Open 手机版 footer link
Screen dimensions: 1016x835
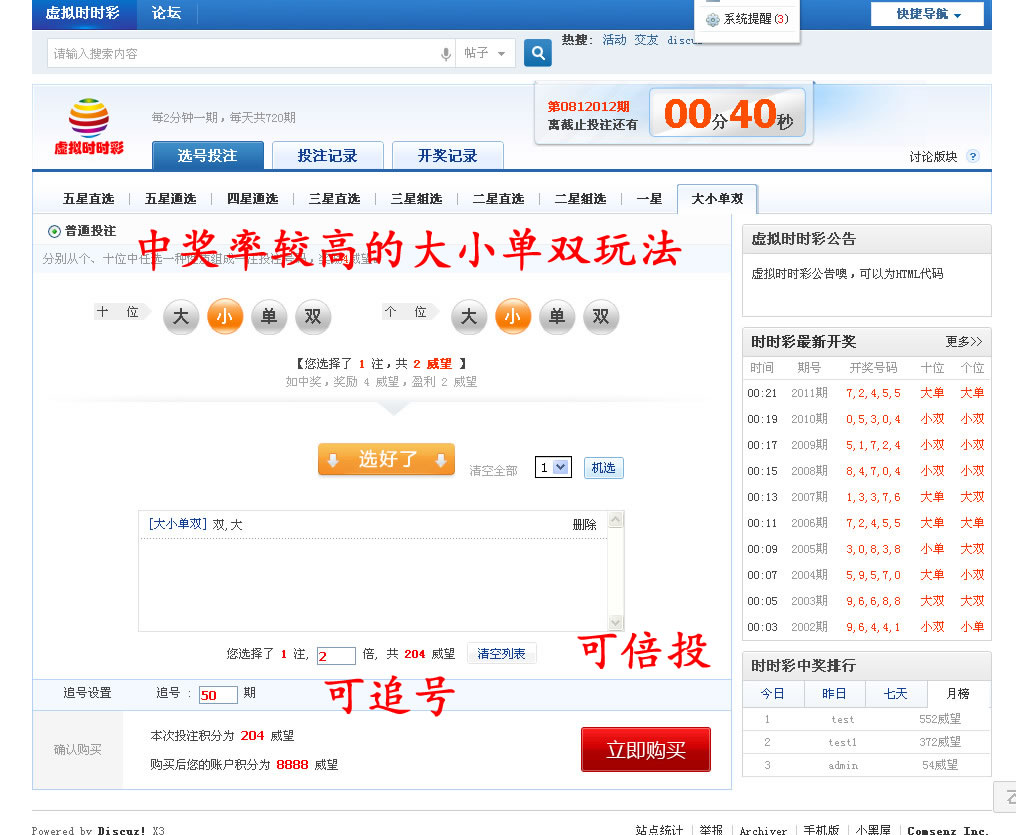click(821, 830)
